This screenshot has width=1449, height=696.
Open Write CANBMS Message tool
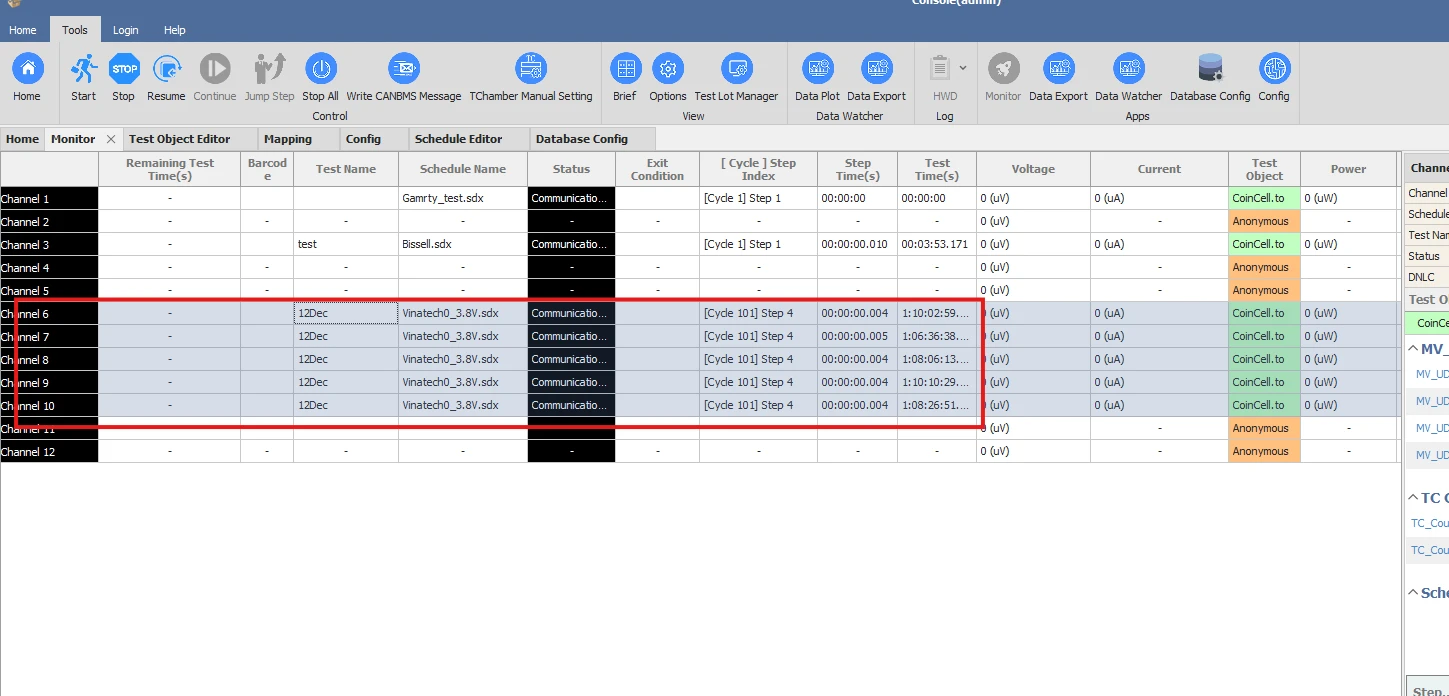coord(404,69)
